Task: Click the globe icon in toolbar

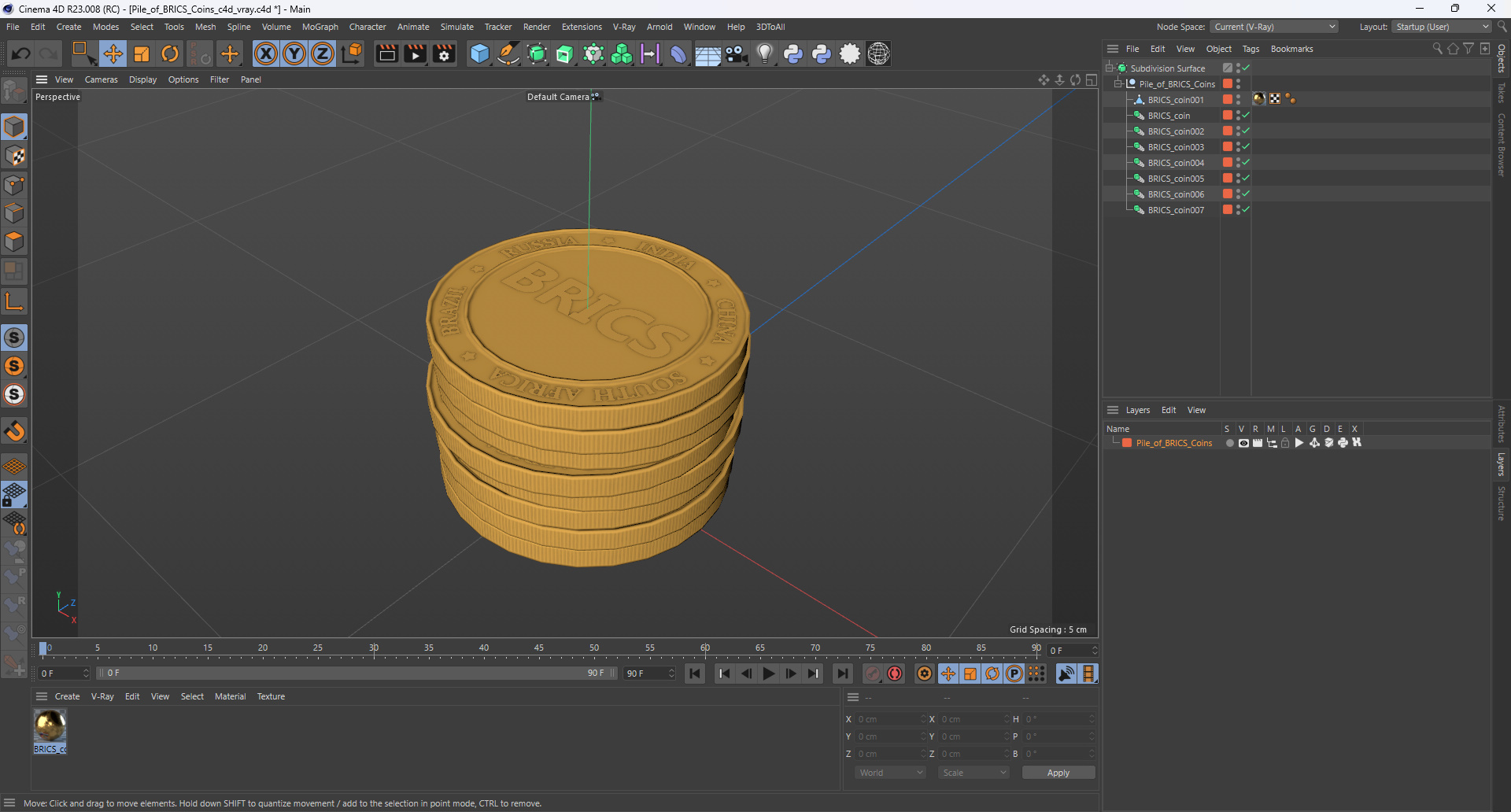Action: point(879,54)
